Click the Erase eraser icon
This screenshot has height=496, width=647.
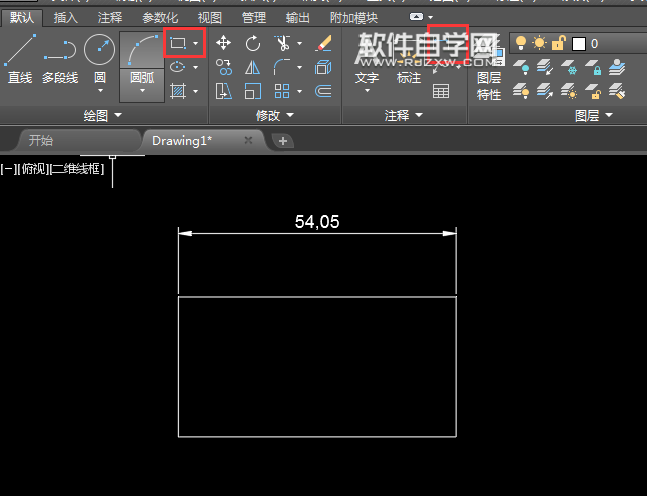[x=323, y=43]
